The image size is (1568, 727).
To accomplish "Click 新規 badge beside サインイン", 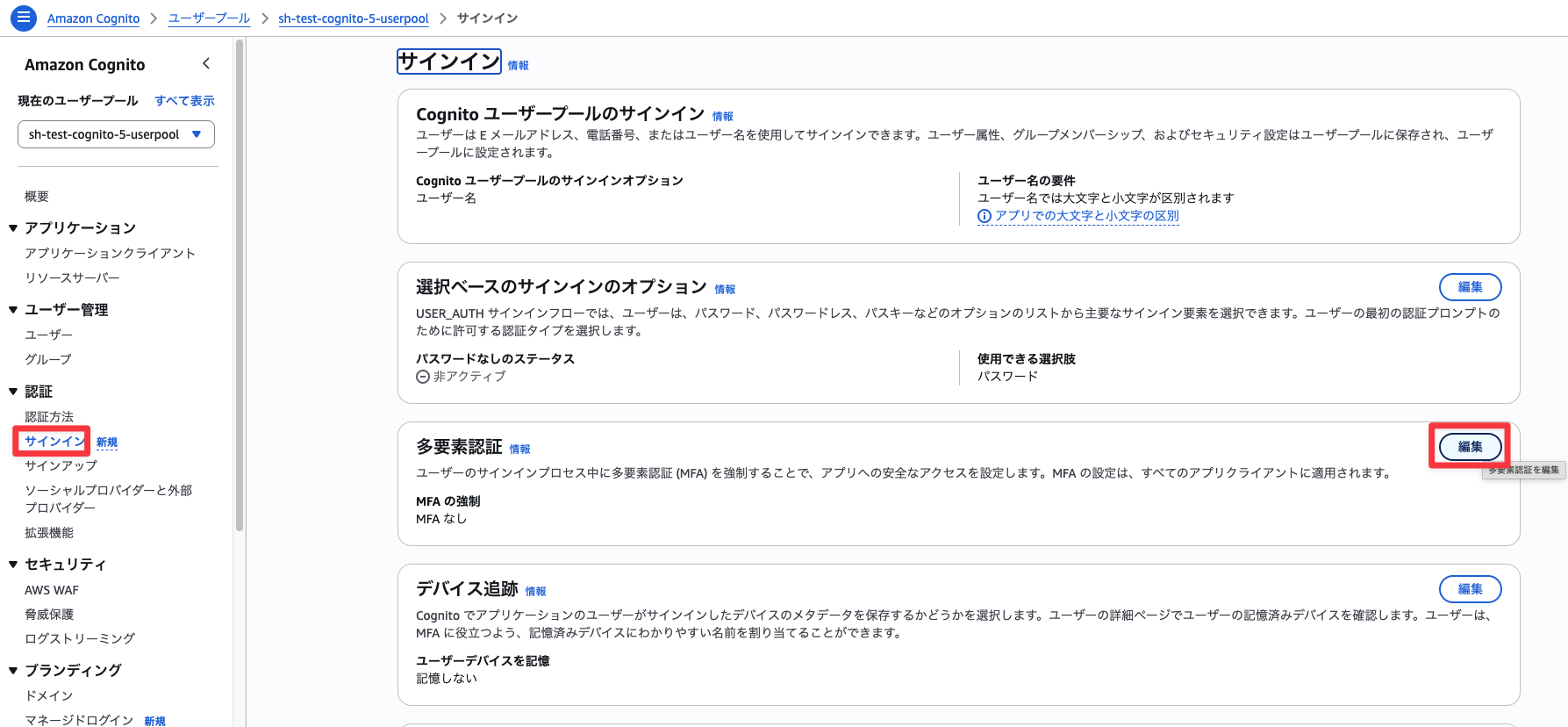I will pos(107,443).
